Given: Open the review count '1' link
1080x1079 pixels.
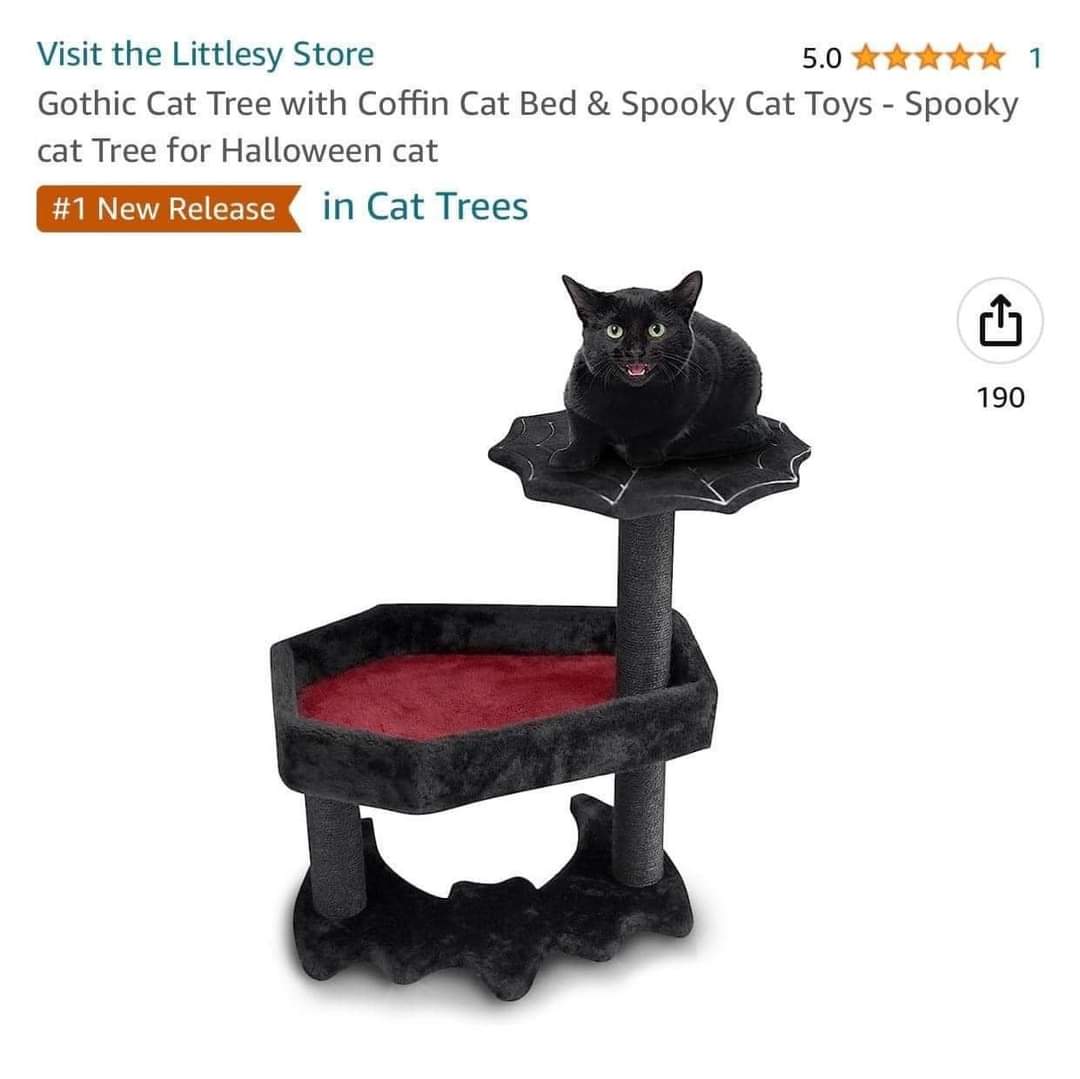Looking at the screenshot, I should 1035,58.
